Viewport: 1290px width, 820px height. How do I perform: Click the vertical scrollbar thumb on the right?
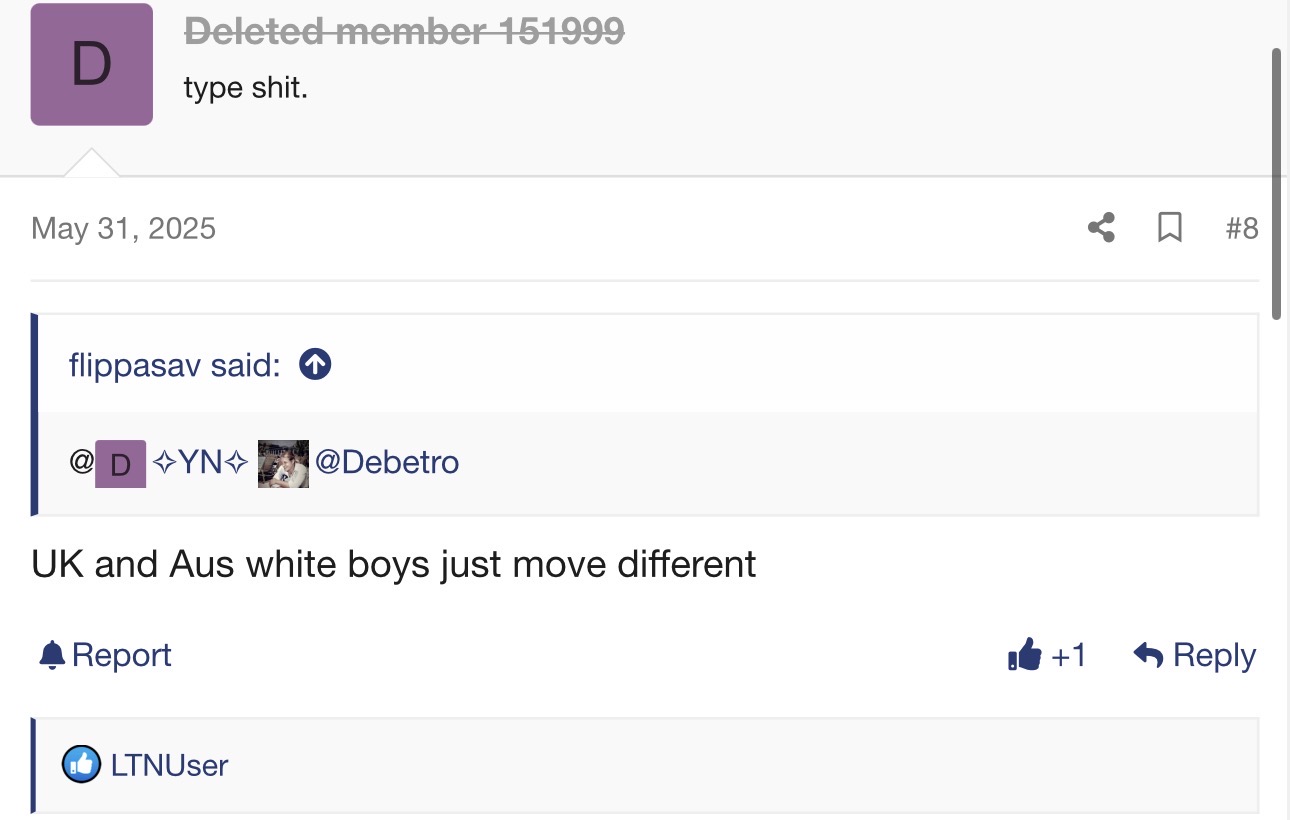coord(1278,183)
